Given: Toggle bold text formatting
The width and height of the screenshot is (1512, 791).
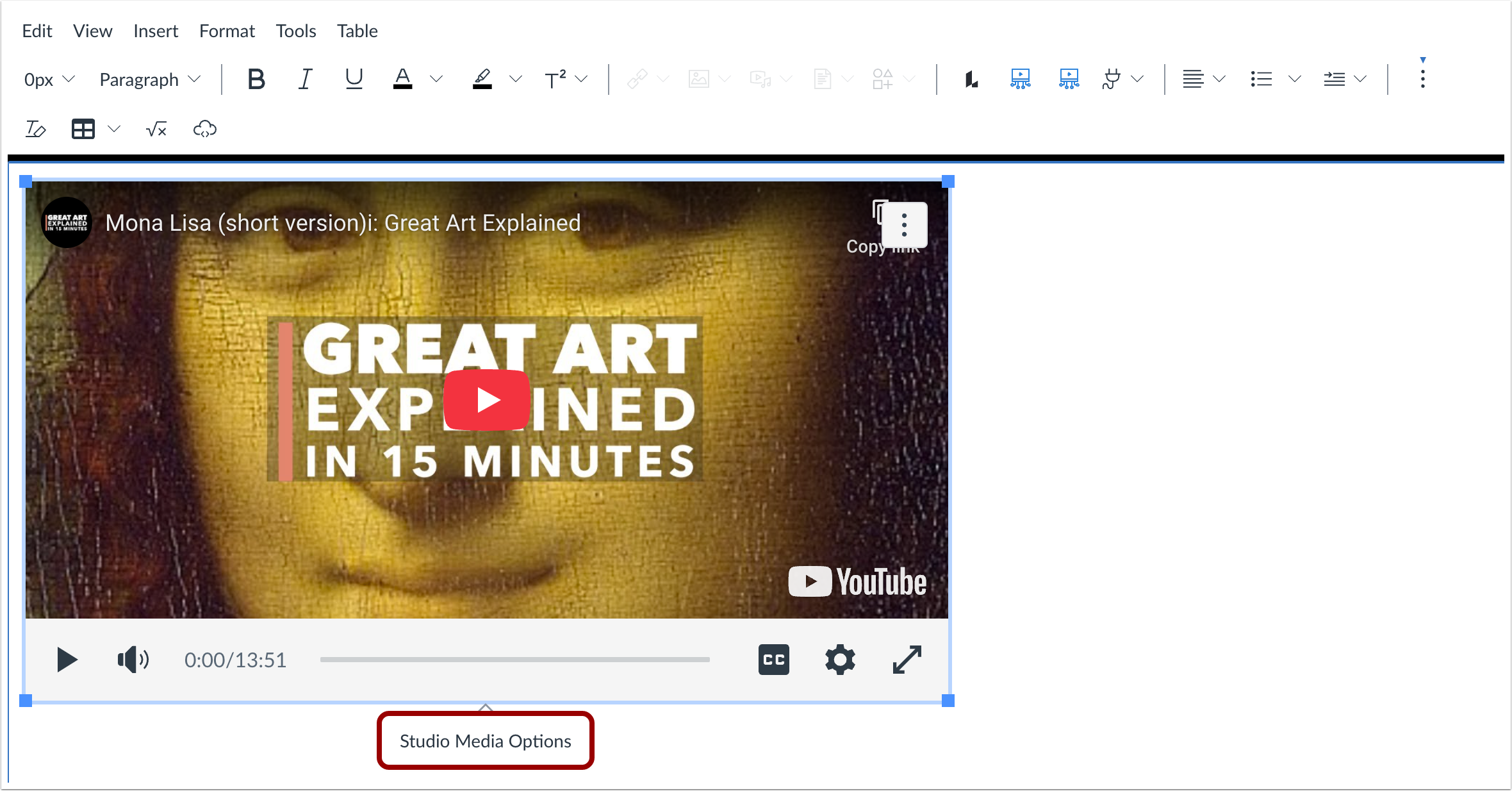Looking at the screenshot, I should click(256, 78).
